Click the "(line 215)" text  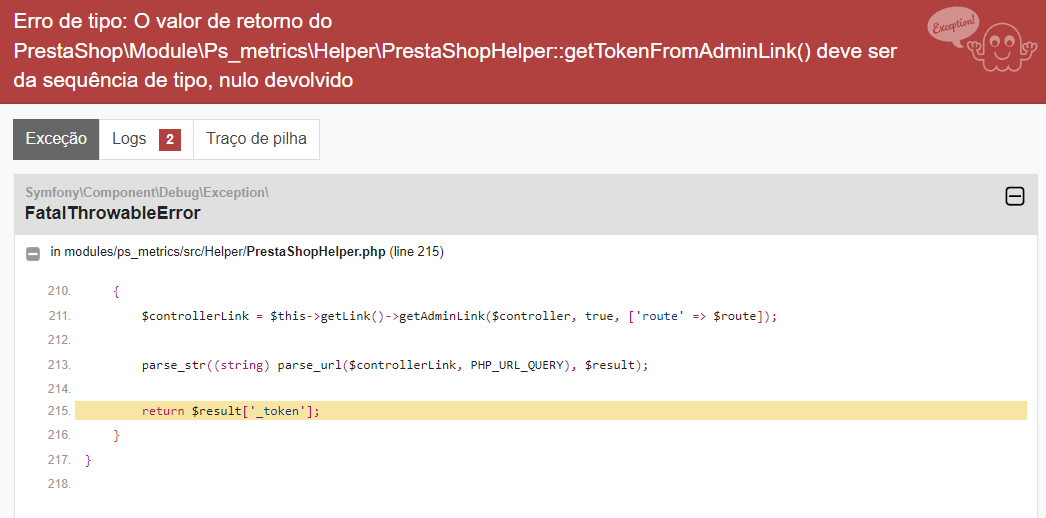(x=416, y=252)
